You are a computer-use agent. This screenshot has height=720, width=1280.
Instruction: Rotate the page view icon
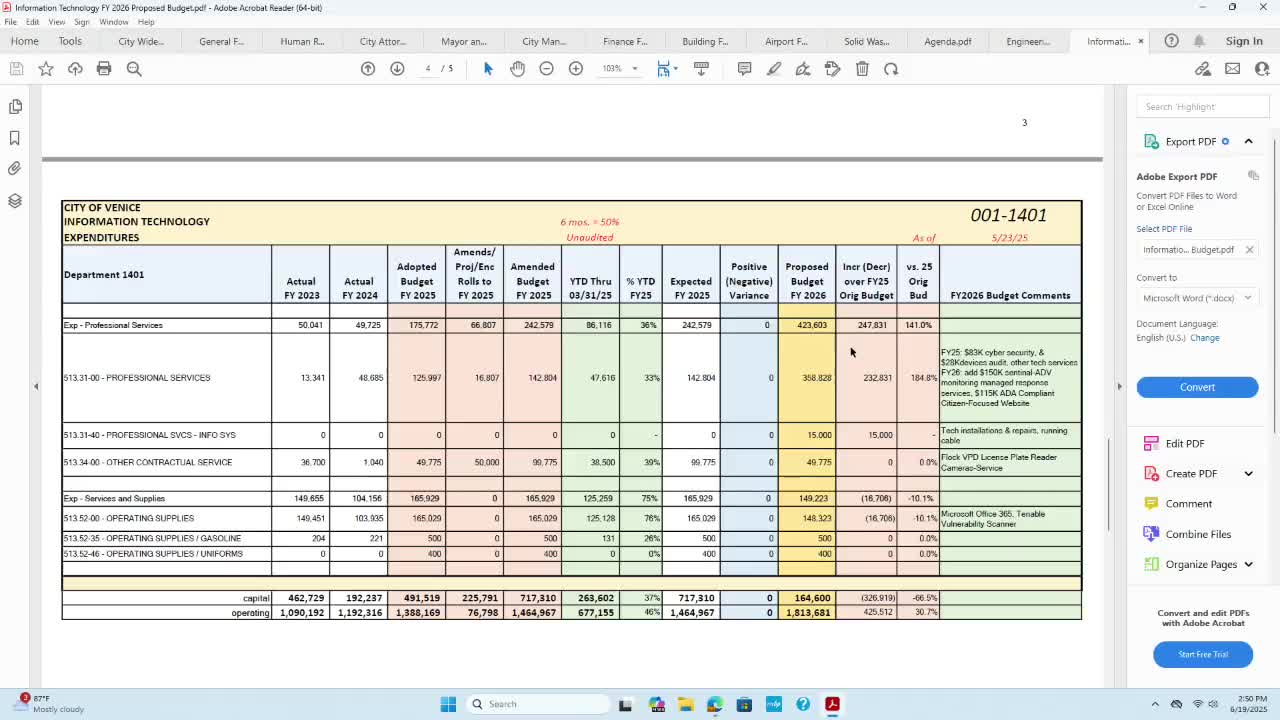coord(891,68)
